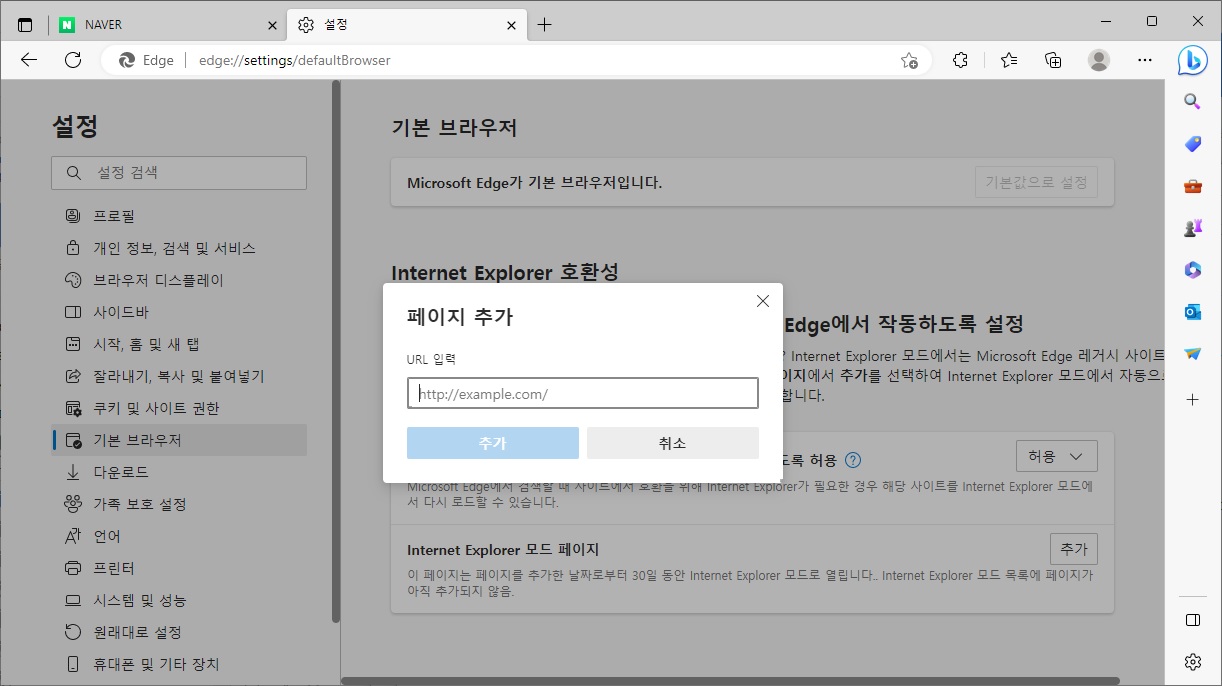Click the 기본값으로 설정 button
This screenshot has height=686, width=1222.
click(1036, 183)
